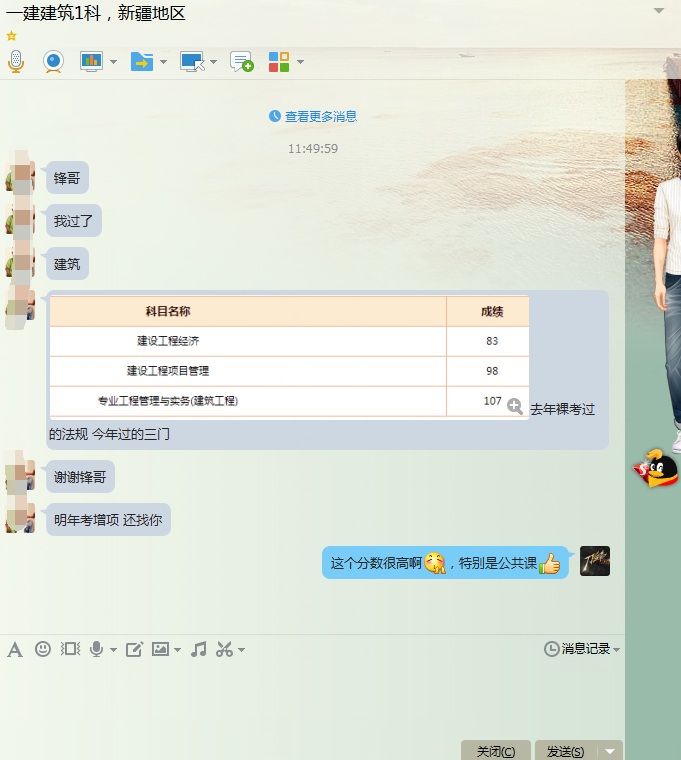Open the presentation demo chart icon
The height and width of the screenshot is (760, 681).
(92, 62)
